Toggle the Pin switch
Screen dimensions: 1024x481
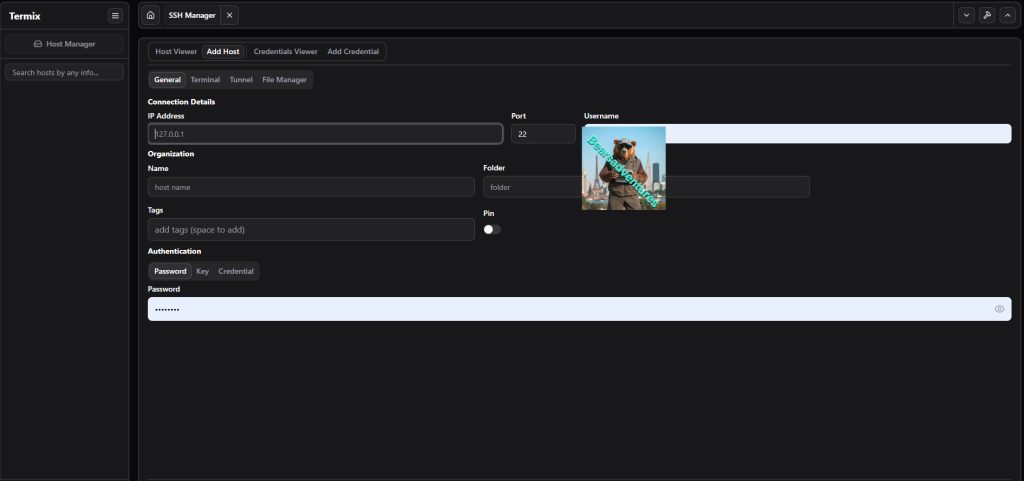click(492, 229)
